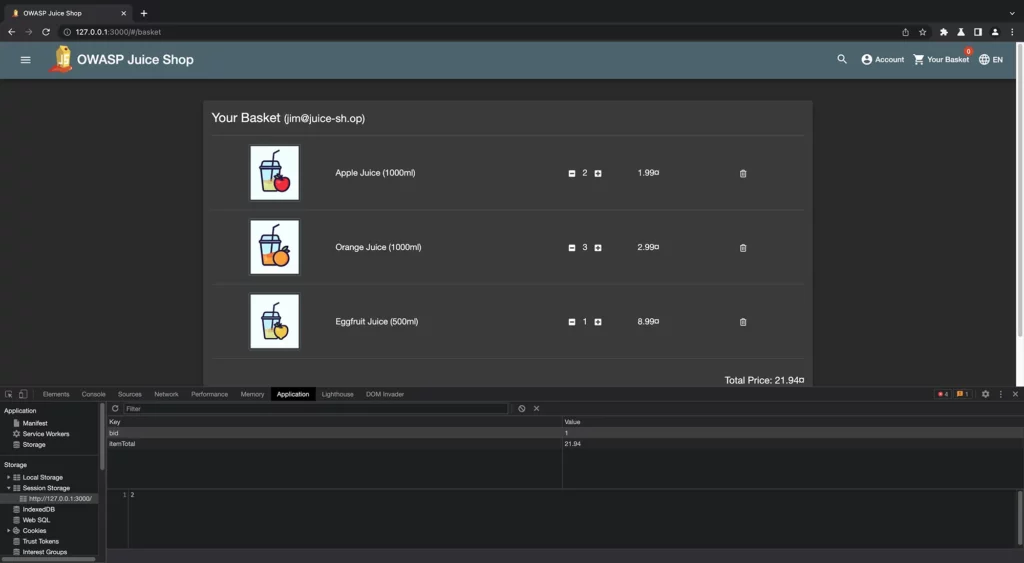Open the DevTools three-dot customize menu
This screenshot has height=563, width=1024.
click(x=1000, y=394)
